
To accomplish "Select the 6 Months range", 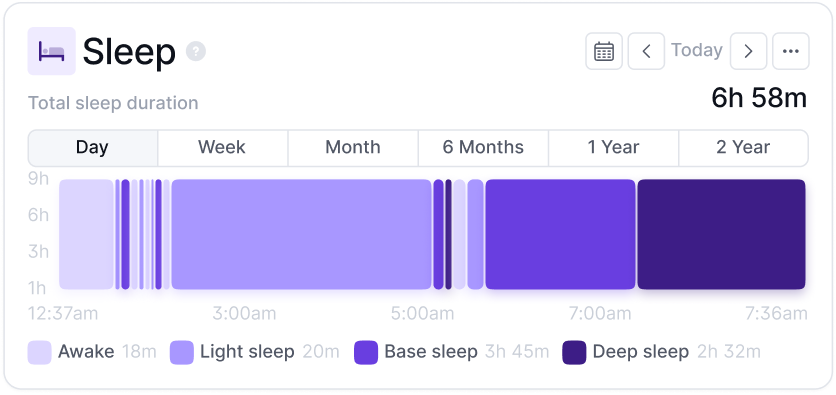I will [x=483, y=148].
